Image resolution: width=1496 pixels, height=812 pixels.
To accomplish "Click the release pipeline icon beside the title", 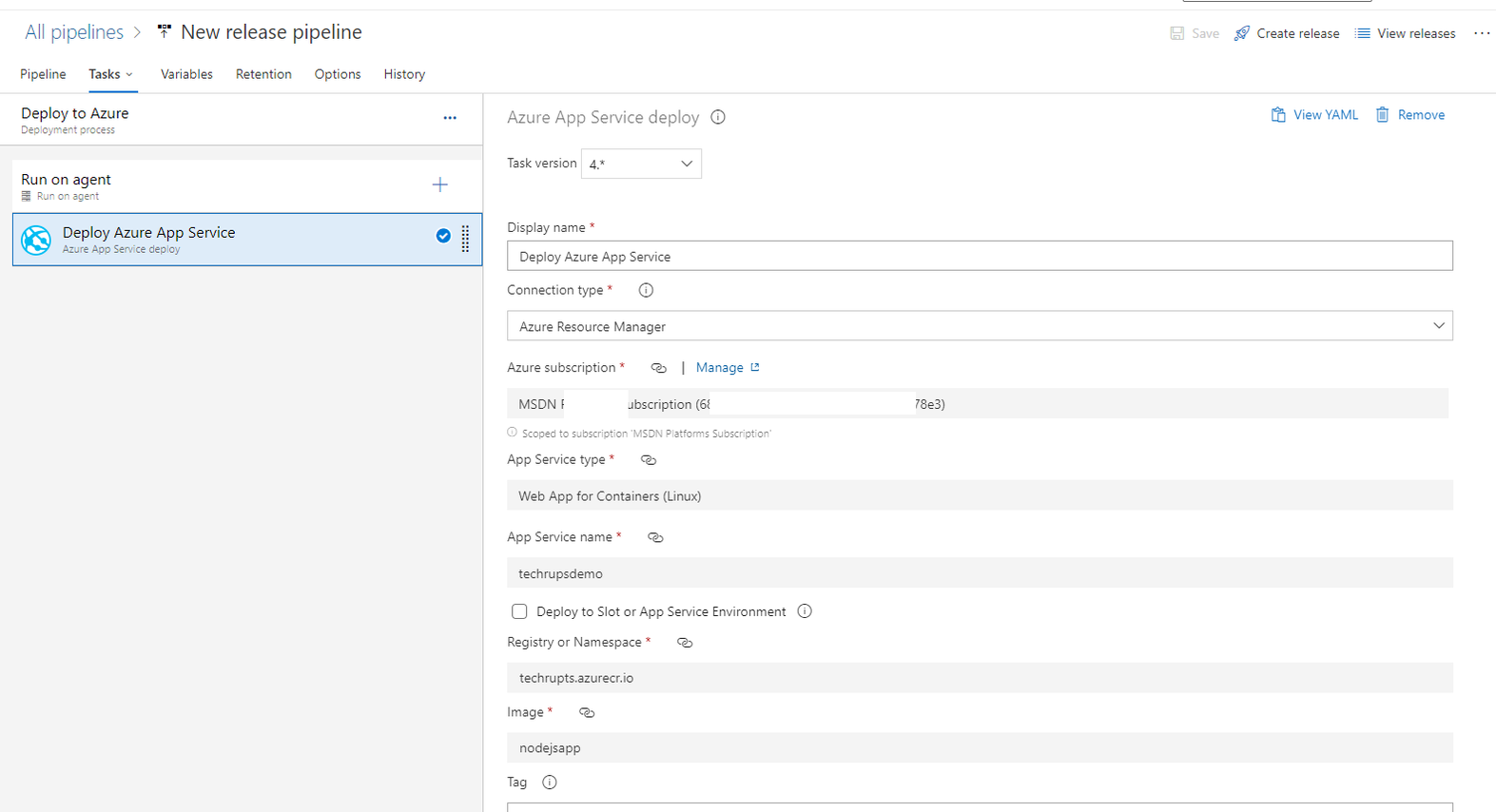I will [x=165, y=32].
